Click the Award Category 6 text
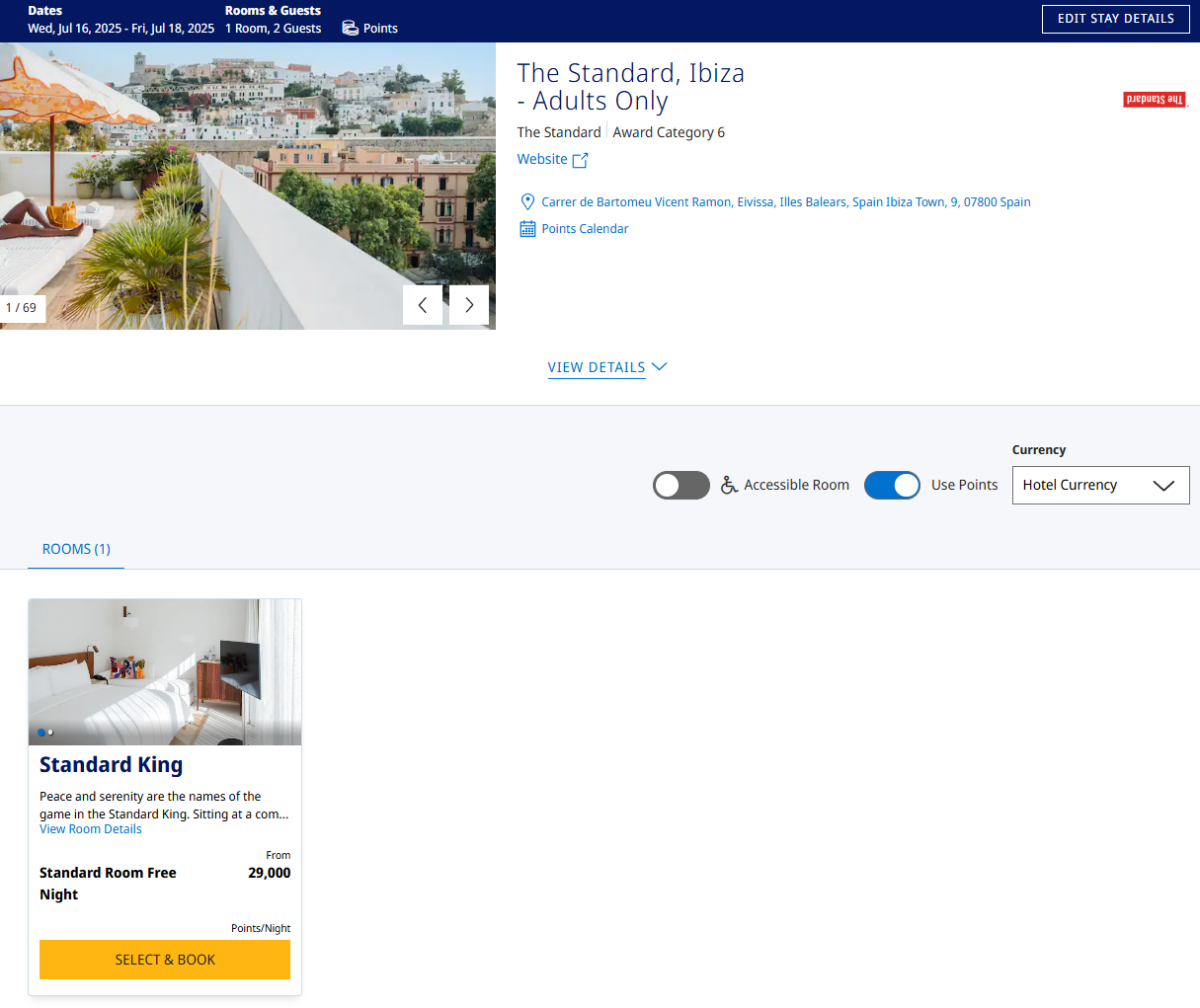 669,132
